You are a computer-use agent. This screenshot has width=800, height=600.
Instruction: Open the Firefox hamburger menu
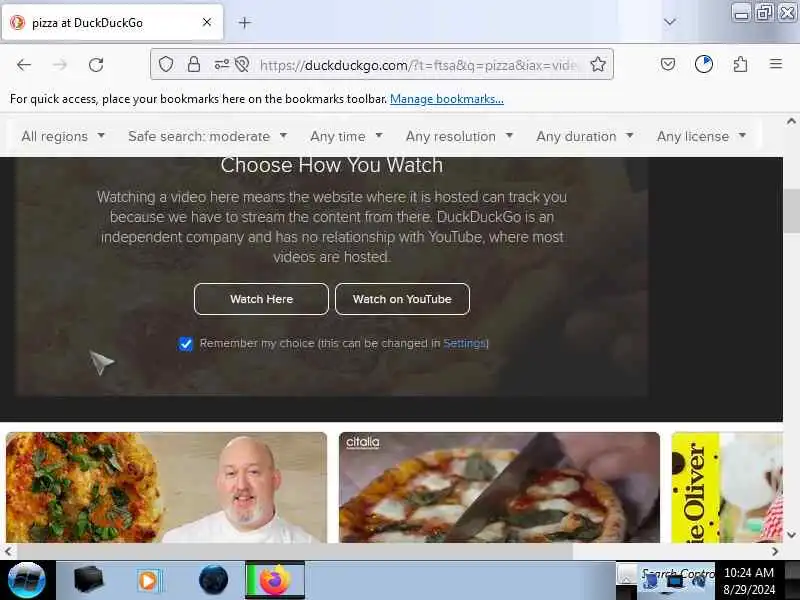coord(776,64)
